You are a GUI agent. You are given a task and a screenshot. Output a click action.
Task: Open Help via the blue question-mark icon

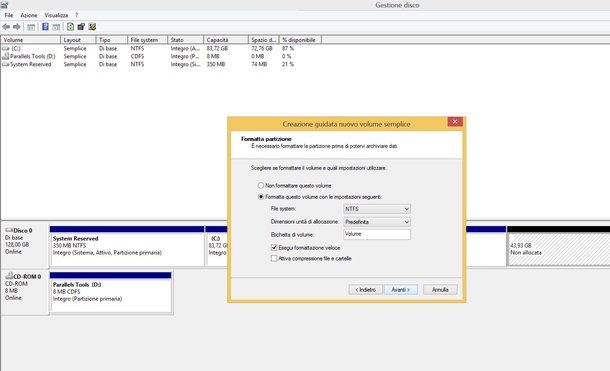tap(45, 27)
